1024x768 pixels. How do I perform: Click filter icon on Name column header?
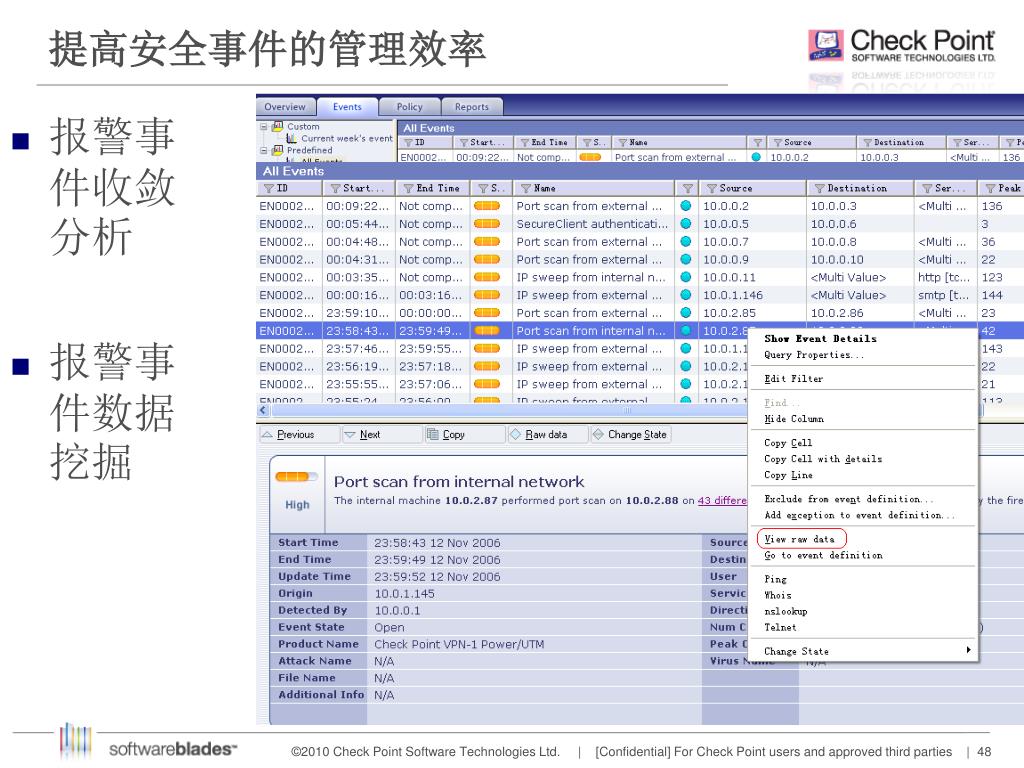tap(526, 188)
